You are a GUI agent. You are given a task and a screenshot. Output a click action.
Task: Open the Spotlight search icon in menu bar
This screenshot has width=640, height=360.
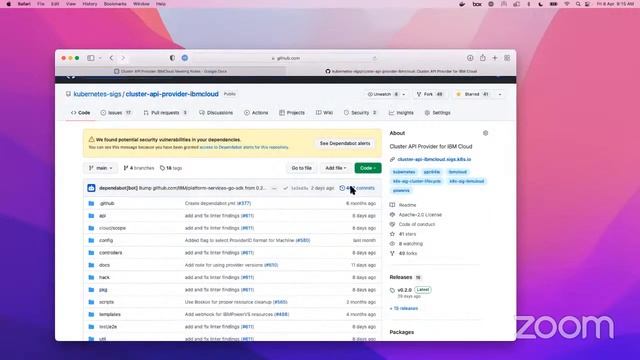578,4
